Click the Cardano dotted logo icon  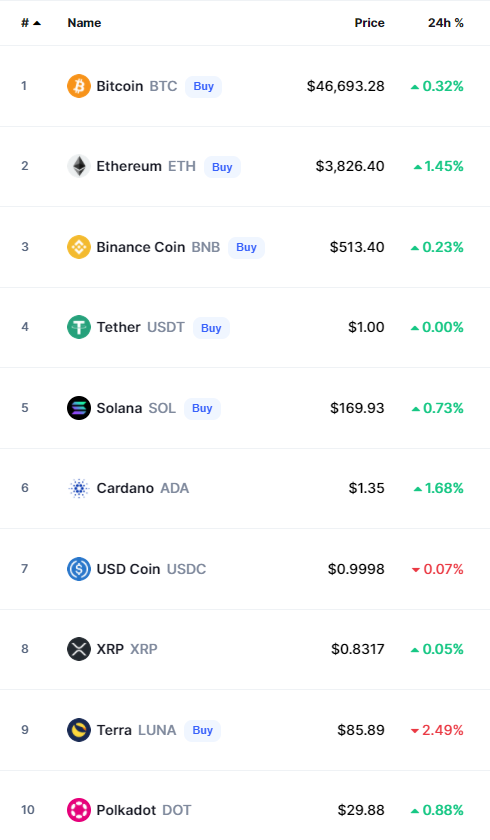click(x=79, y=489)
